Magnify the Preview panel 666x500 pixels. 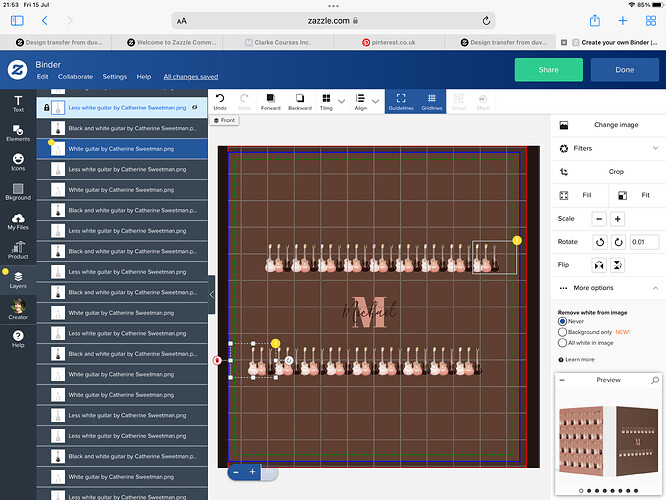click(655, 380)
